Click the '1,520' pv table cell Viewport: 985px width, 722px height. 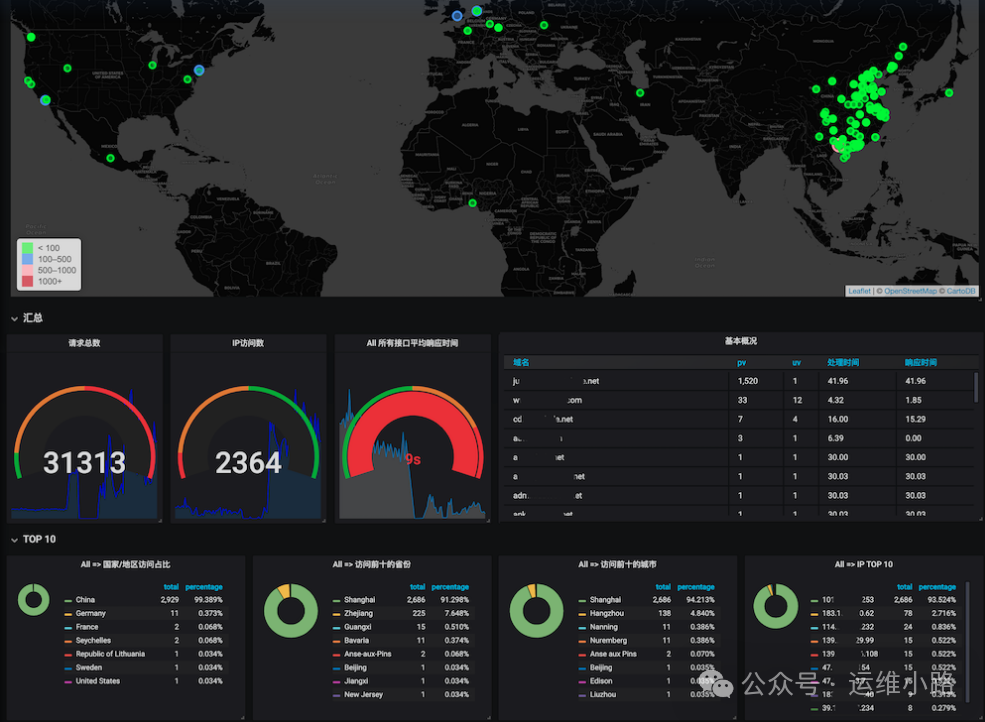pyautogui.click(x=748, y=381)
